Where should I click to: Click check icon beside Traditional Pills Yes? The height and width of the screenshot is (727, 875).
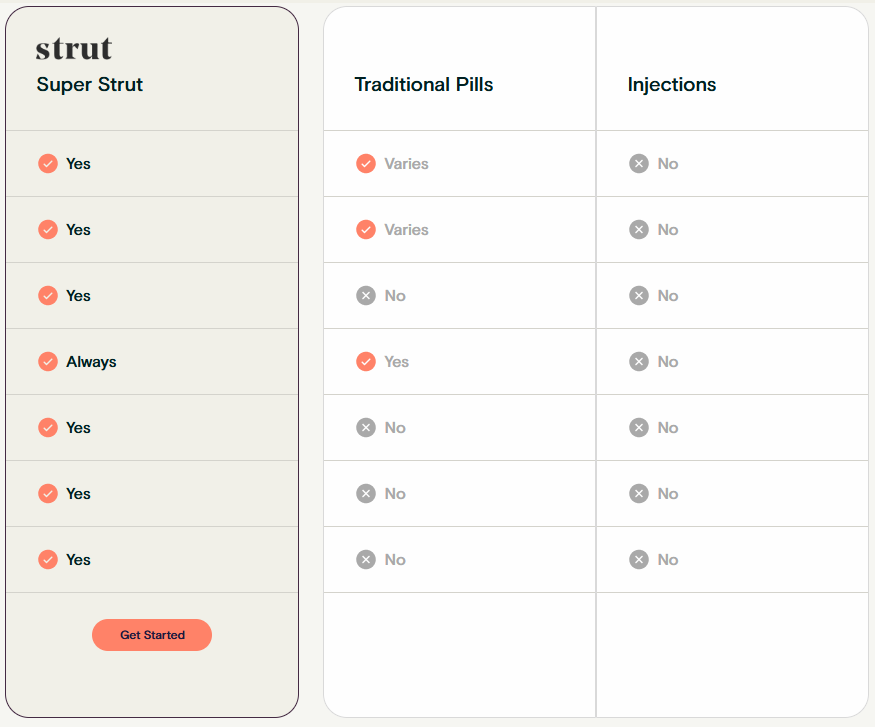click(366, 362)
